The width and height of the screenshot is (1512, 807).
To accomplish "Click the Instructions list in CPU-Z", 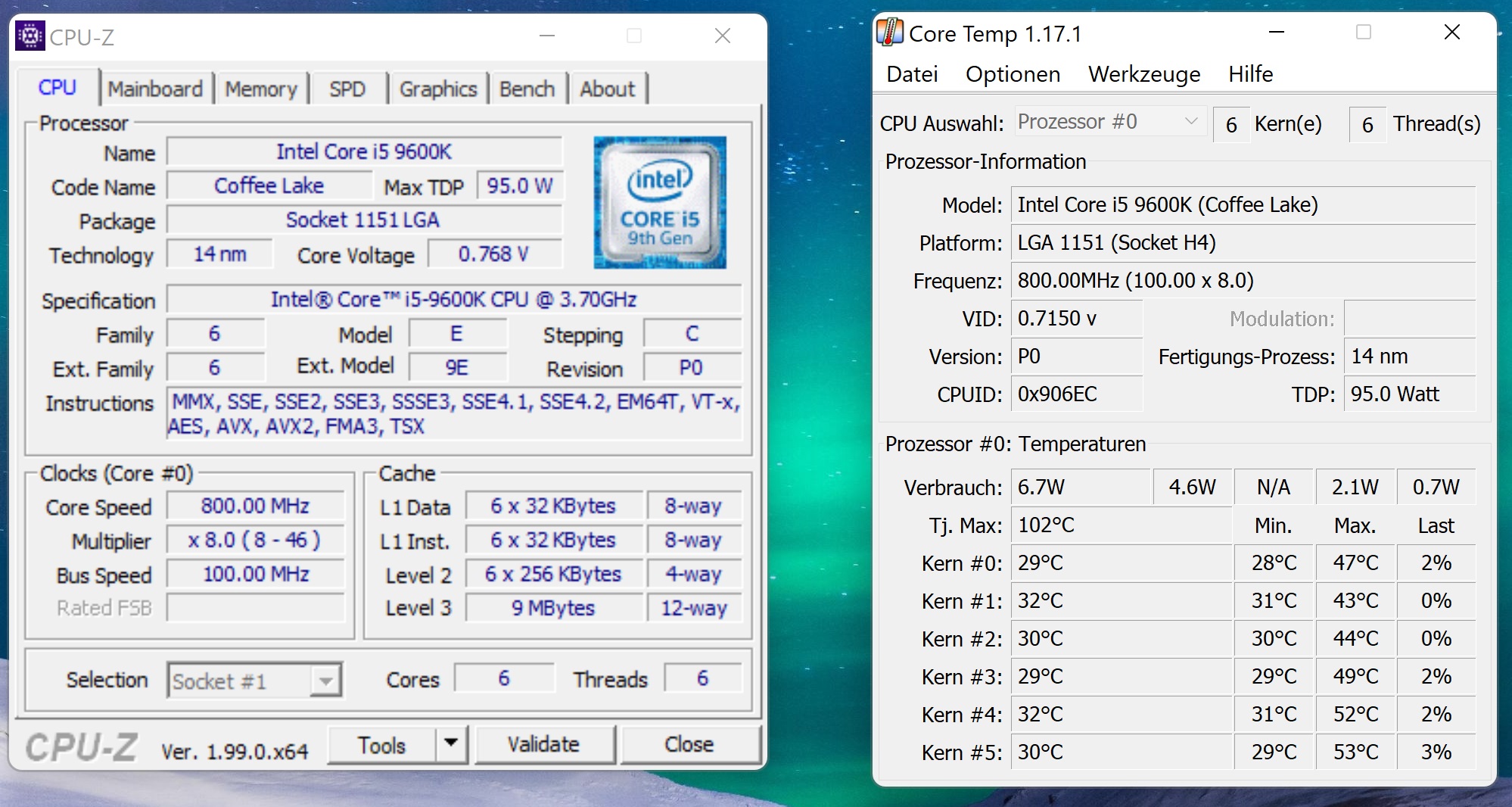I will (454, 413).
